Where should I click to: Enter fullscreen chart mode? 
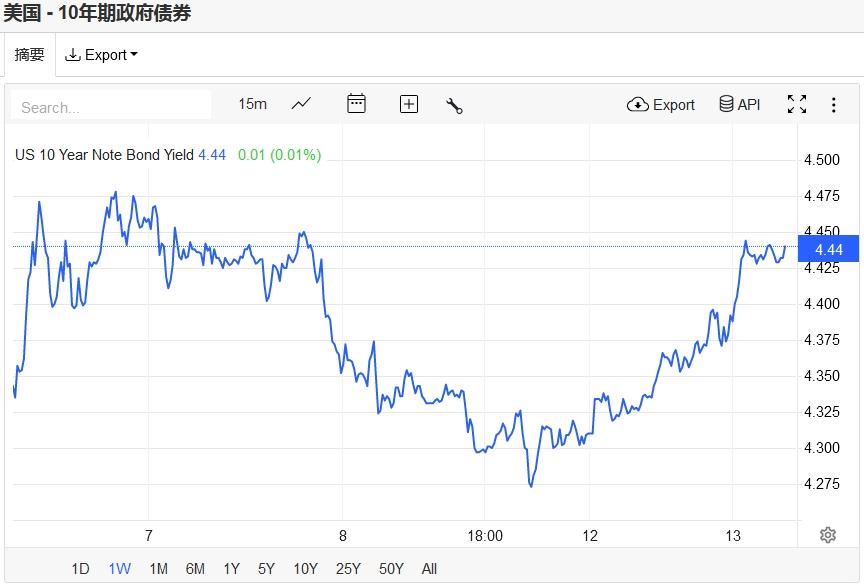pyautogui.click(x=796, y=104)
